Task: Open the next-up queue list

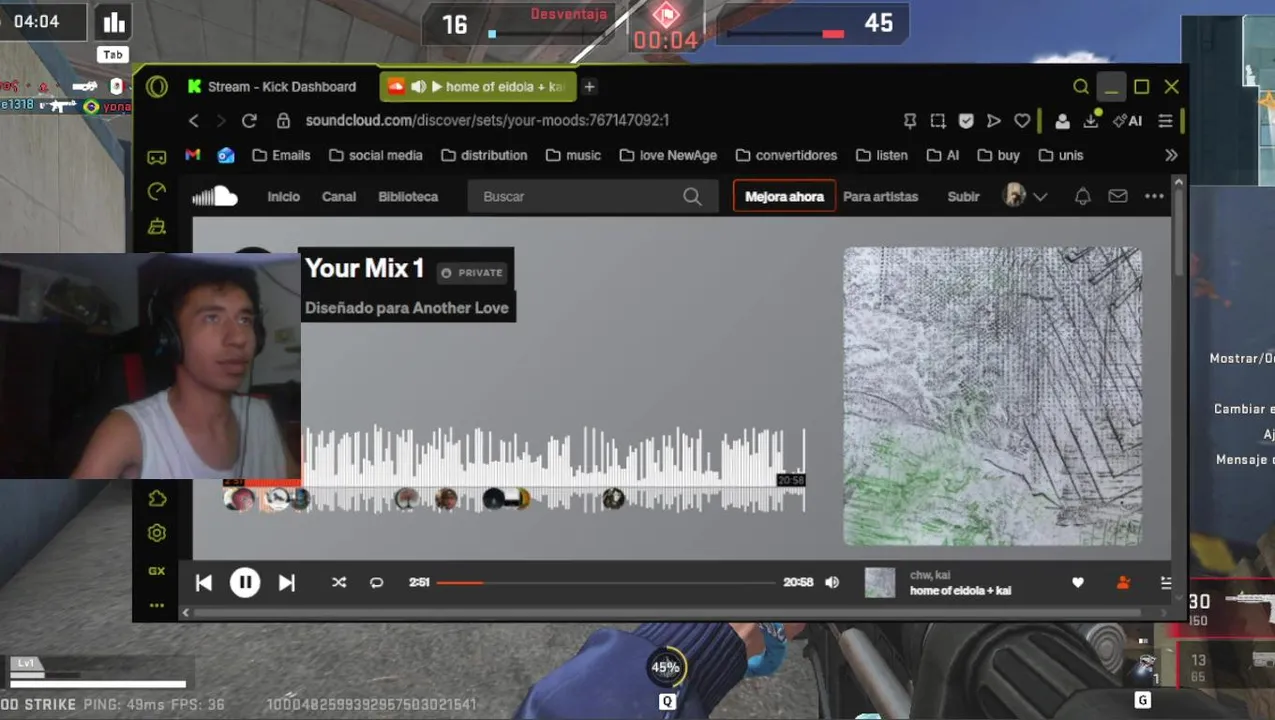Action: point(1166,582)
